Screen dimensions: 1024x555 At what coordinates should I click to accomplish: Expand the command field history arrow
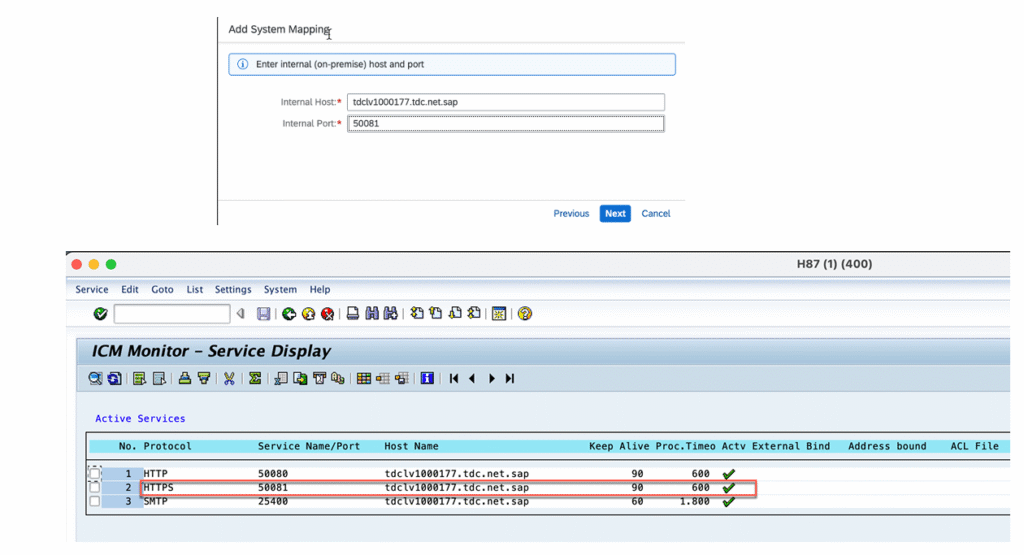point(240,314)
